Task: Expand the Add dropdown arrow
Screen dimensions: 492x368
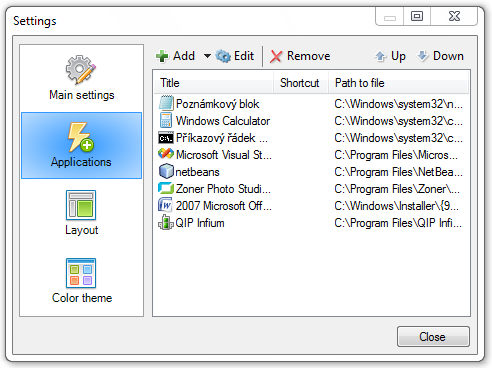Action: click(x=207, y=56)
